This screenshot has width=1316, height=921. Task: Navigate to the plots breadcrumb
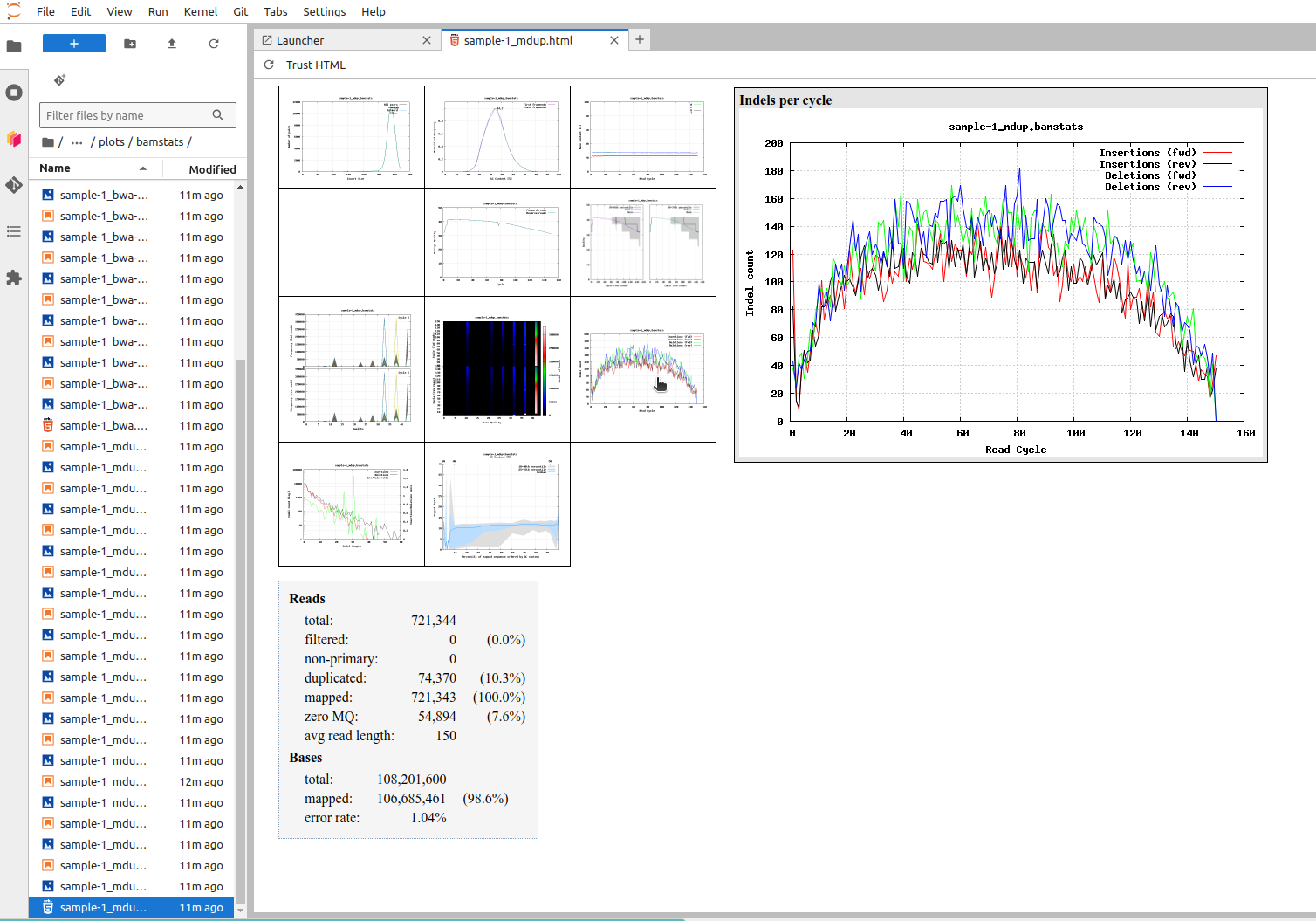pyautogui.click(x=112, y=141)
